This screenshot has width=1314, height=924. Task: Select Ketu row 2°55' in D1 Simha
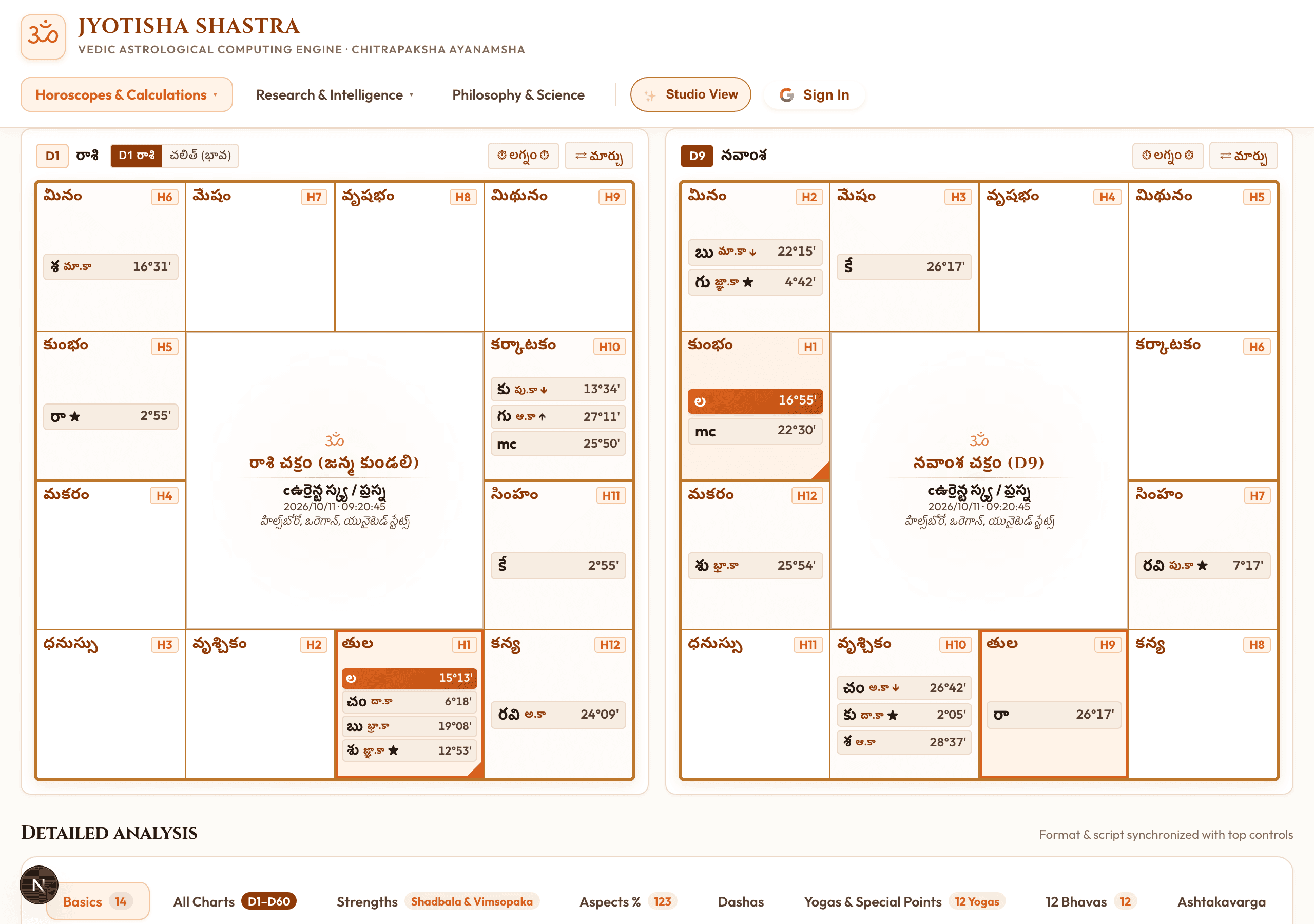click(558, 566)
